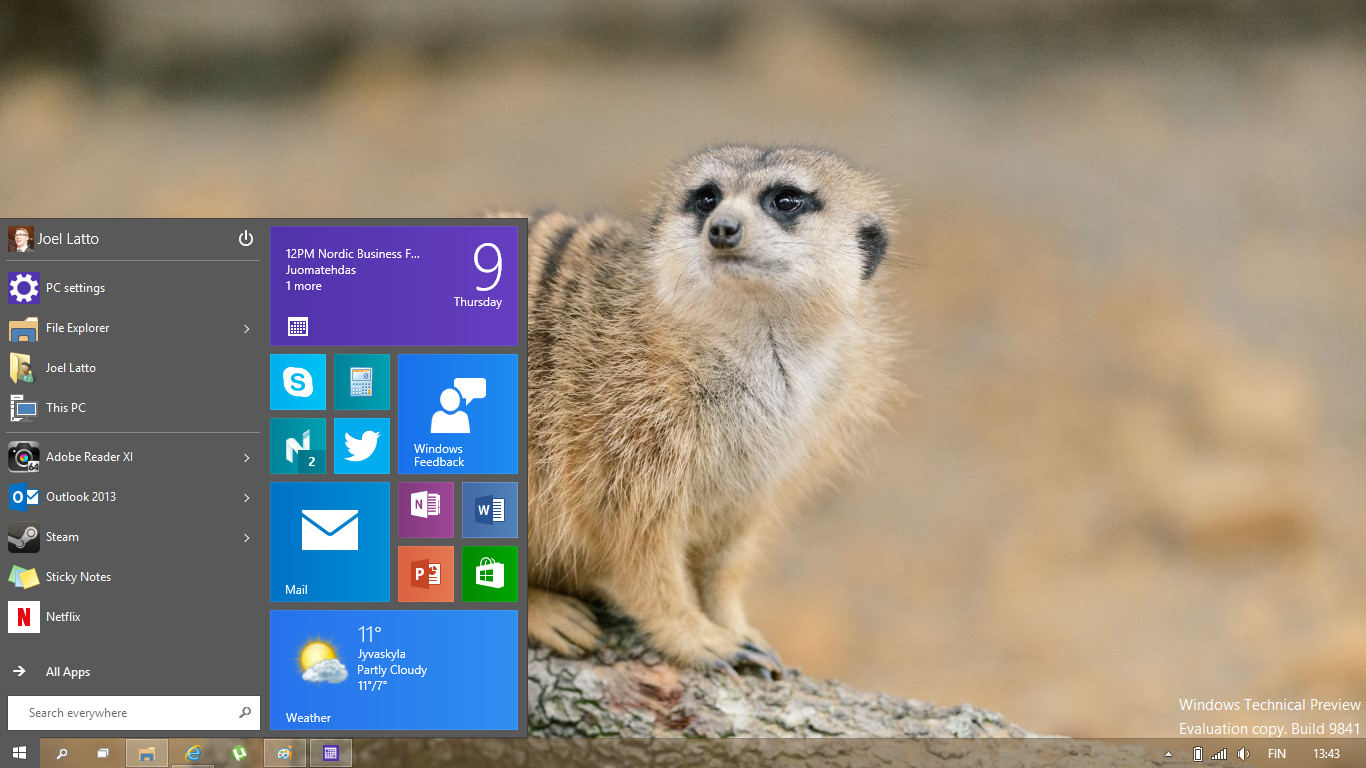Open PC settings from Start menu

pyautogui.click(x=75, y=288)
